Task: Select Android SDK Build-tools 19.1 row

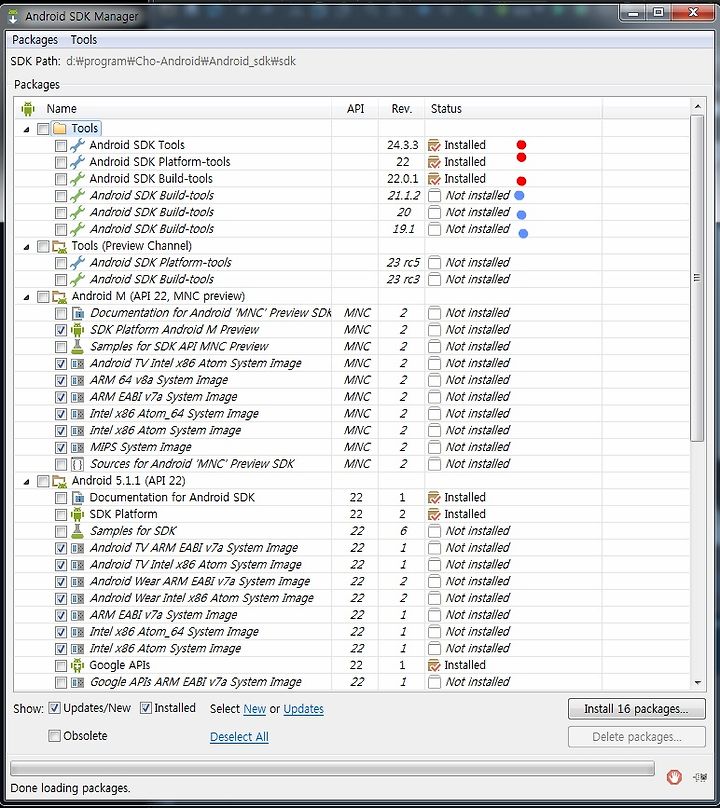Action: click(x=352, y=229)
